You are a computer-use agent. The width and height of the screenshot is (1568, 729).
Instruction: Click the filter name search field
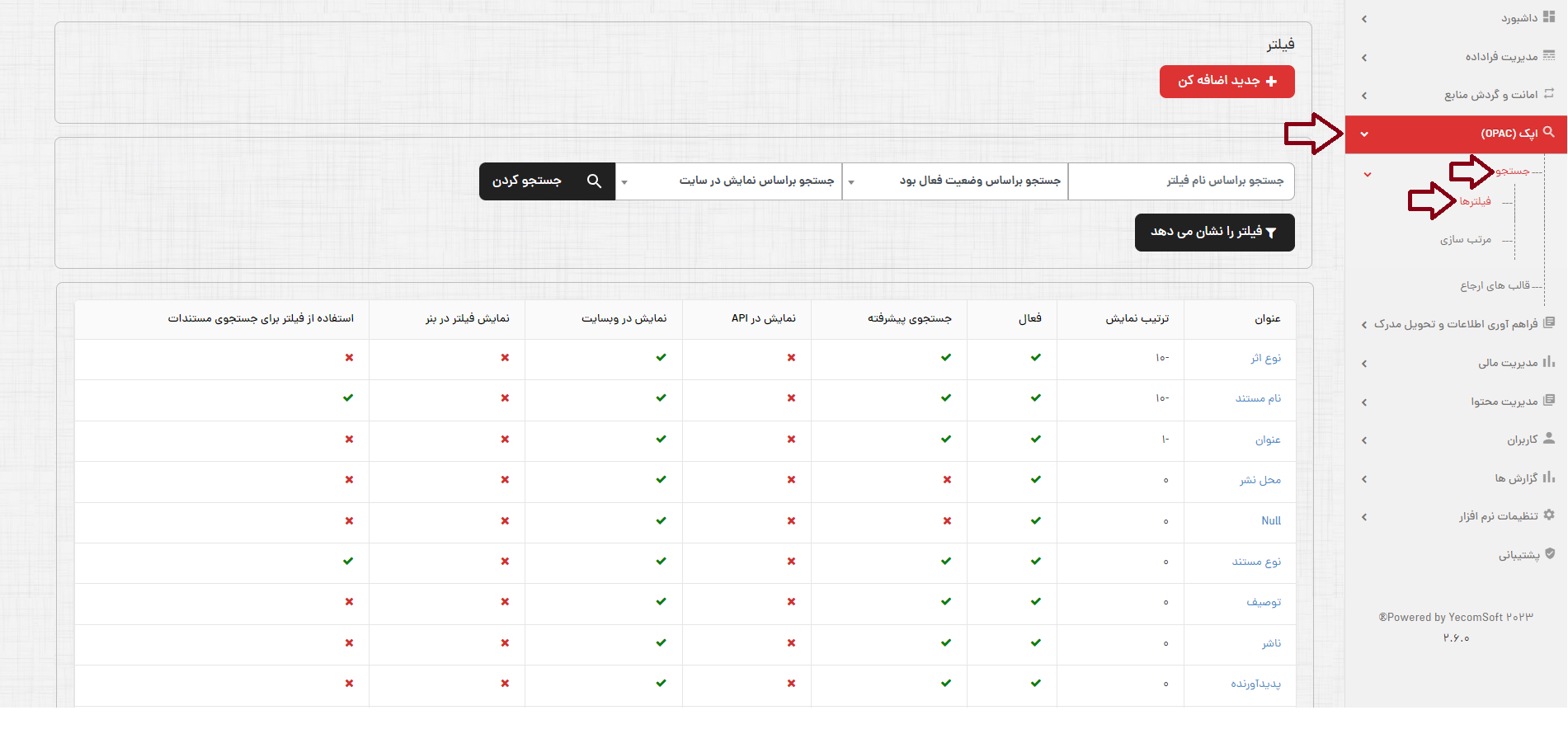(x=1180, y=181)
